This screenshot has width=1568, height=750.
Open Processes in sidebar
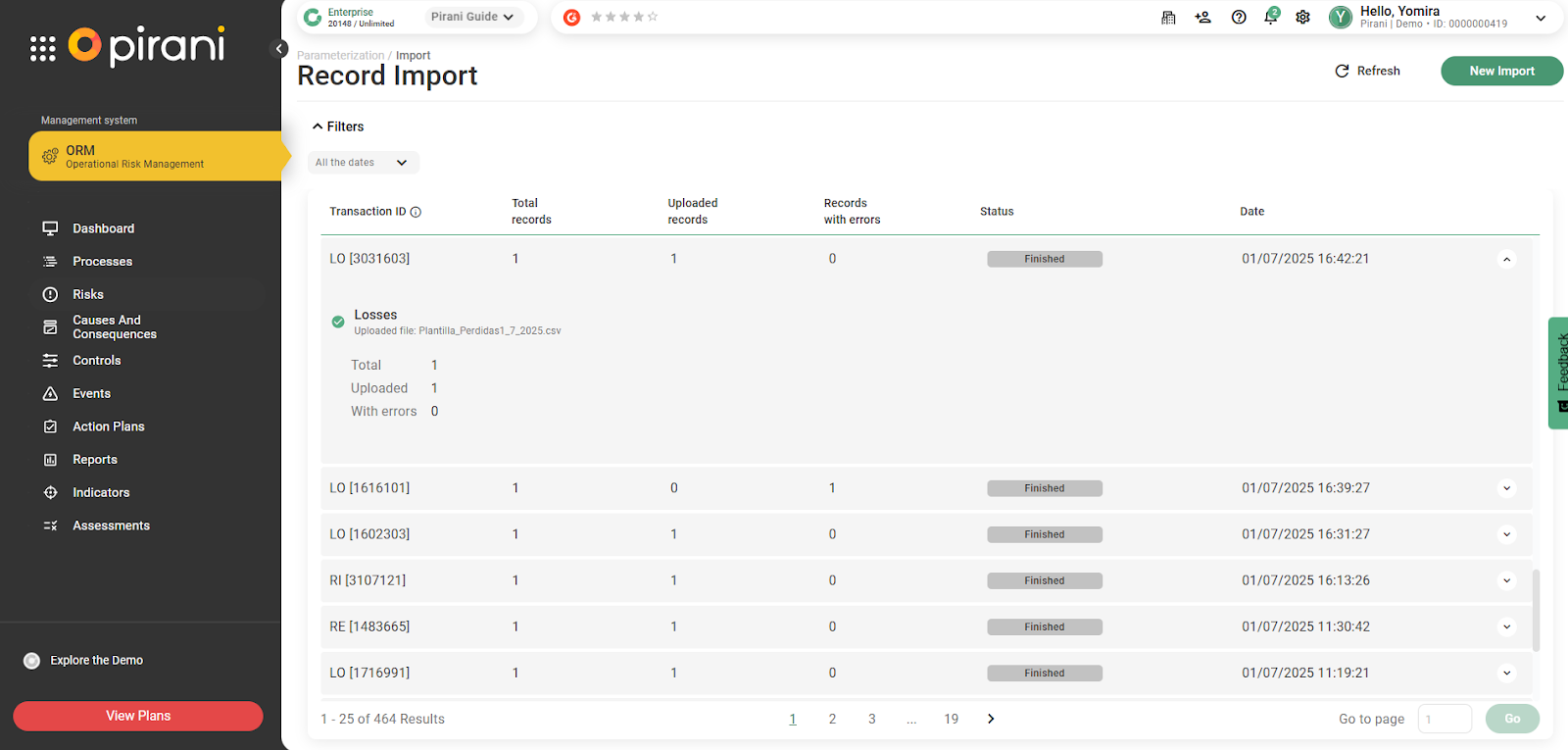point(102,262)
